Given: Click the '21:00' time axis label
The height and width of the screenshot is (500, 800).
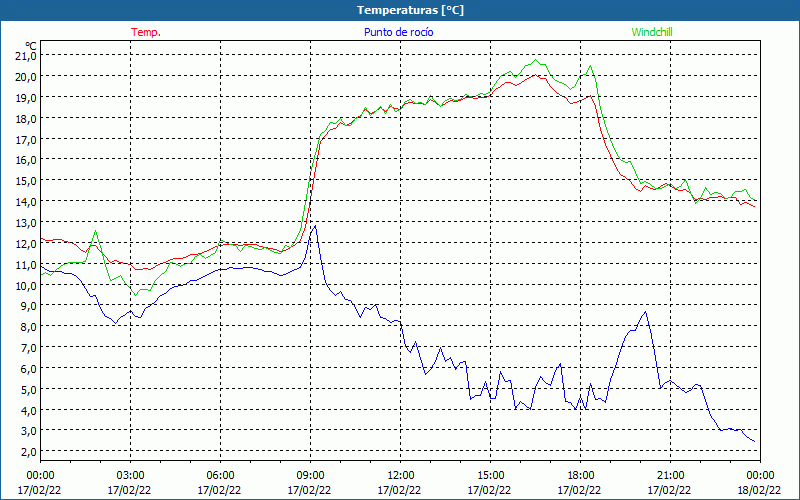Looking at the screenshot, I should point(670,476).
